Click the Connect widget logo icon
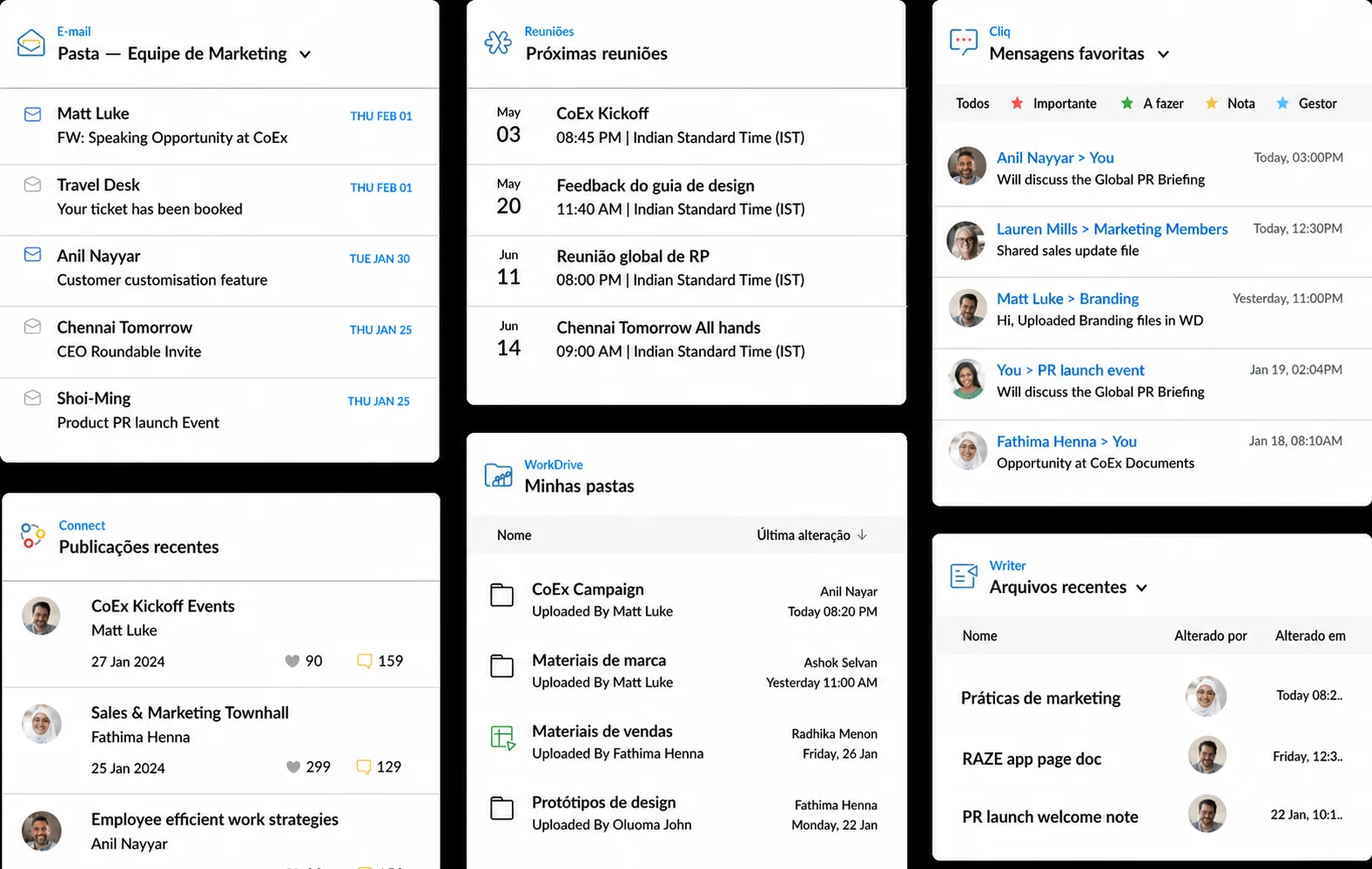1372x869 pixels. [33, 536]
